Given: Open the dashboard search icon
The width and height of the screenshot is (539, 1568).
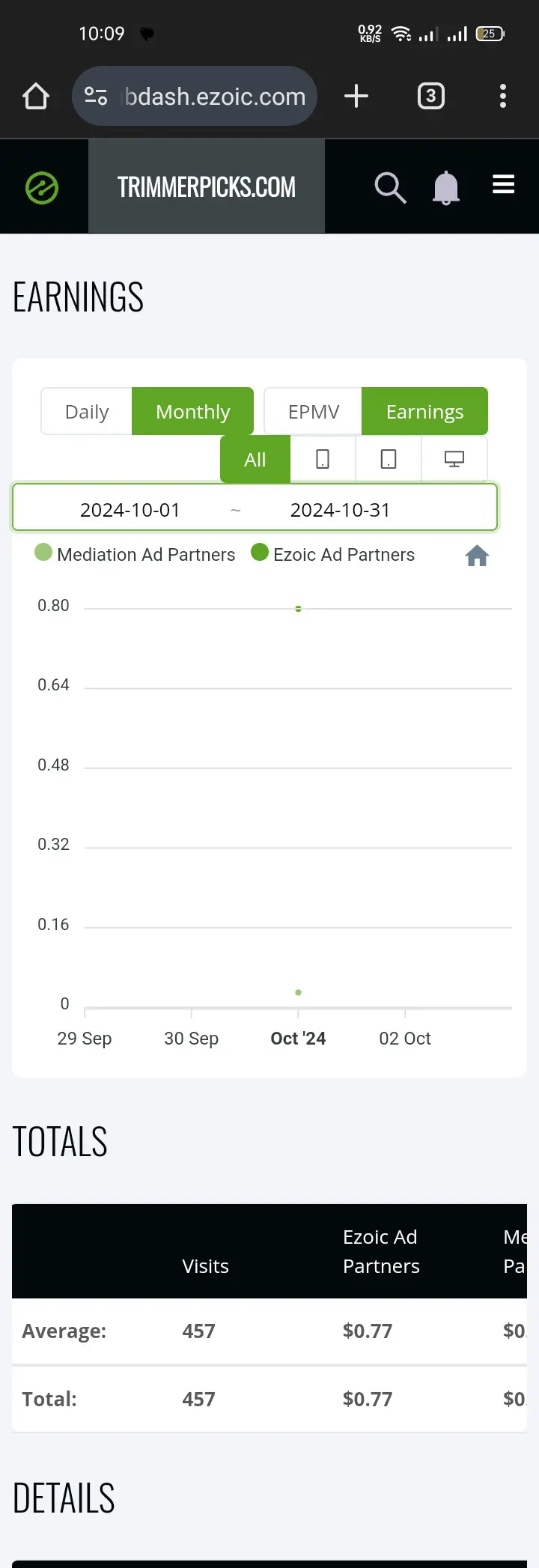Looking at the screenshot, I should tap(390, 187).
